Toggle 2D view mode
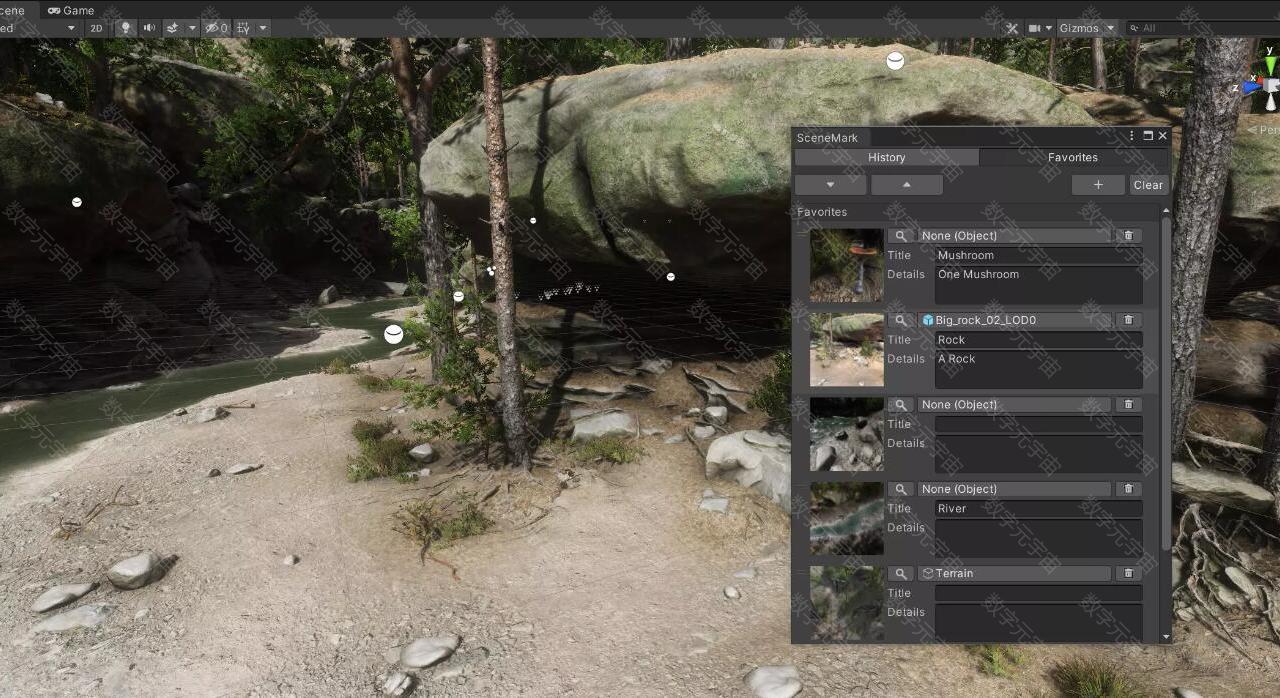 (x=96, y=28)
